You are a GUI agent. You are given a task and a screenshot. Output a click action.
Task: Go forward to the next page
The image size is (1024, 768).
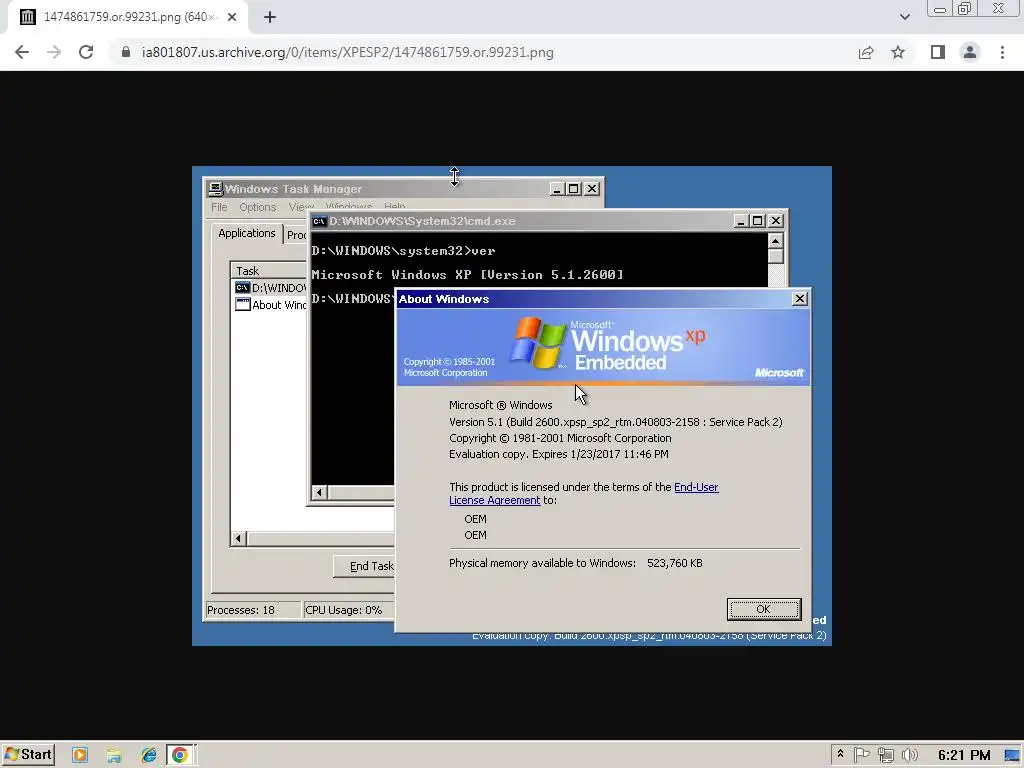click(x=54, y=52)
